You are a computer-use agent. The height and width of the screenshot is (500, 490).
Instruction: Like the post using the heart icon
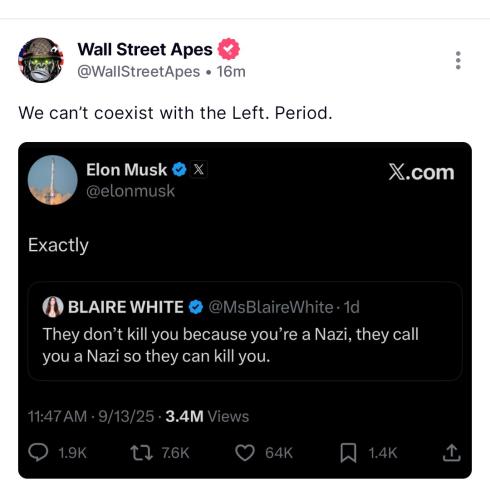[245, 453]
